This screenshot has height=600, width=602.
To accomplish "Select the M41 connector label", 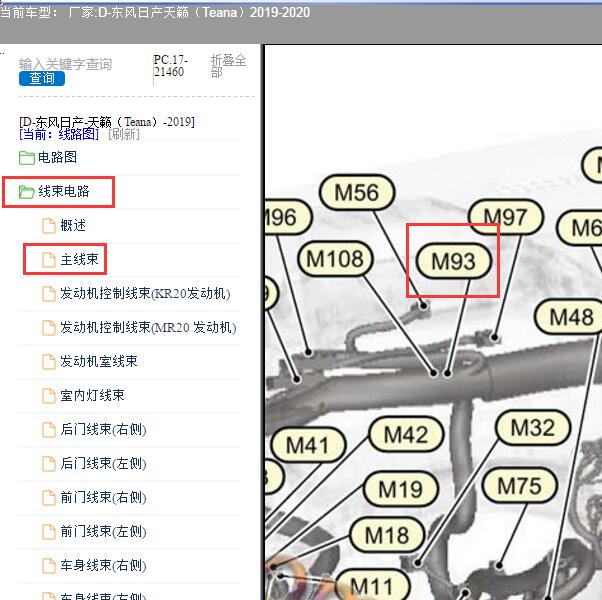I will [x=308, y=446].
